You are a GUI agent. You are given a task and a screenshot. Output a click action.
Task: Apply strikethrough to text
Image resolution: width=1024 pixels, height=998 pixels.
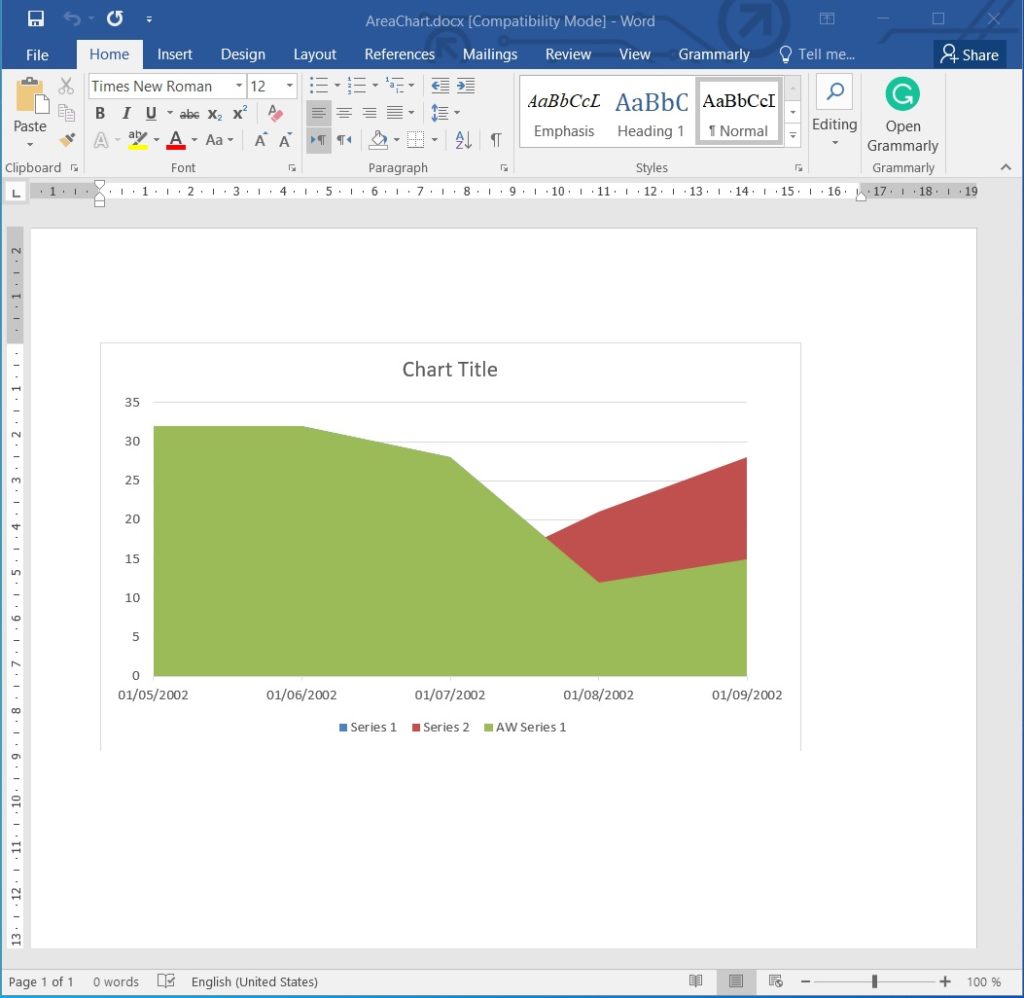coord(189,113)
